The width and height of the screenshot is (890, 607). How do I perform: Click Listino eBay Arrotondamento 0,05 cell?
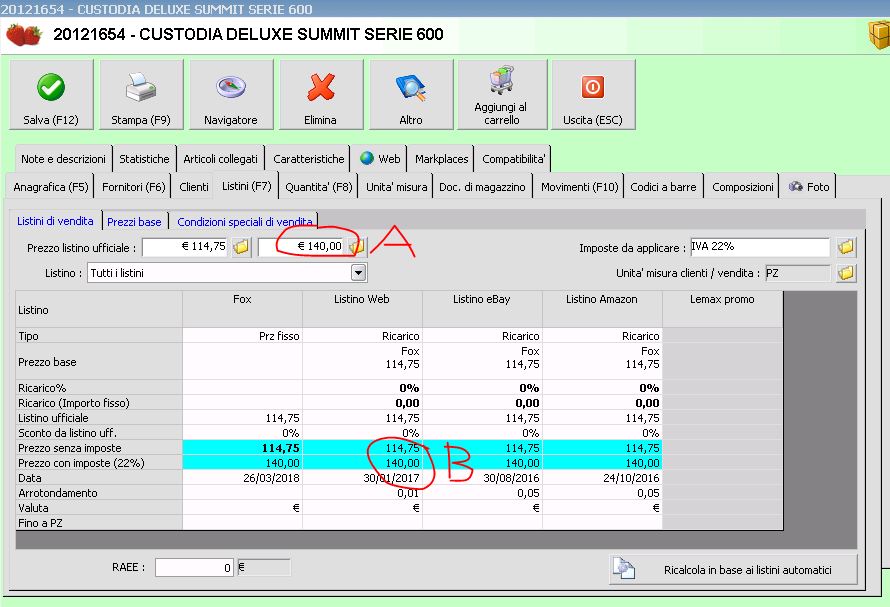[482, 493]
